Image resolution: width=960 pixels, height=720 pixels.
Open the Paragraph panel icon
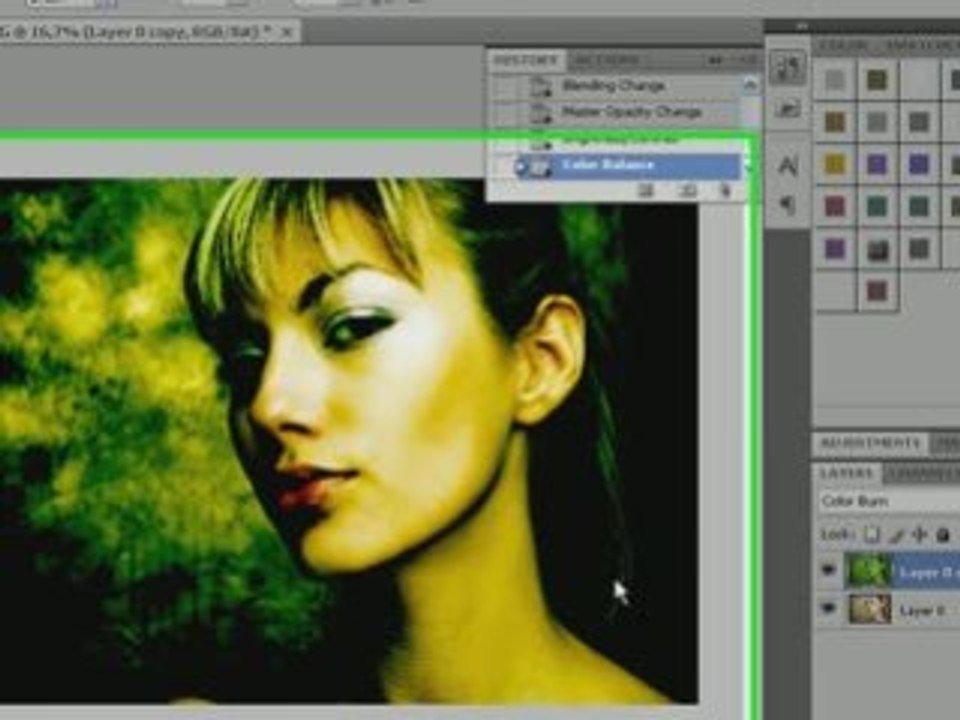pyautogui.click(x=787, y=204)
